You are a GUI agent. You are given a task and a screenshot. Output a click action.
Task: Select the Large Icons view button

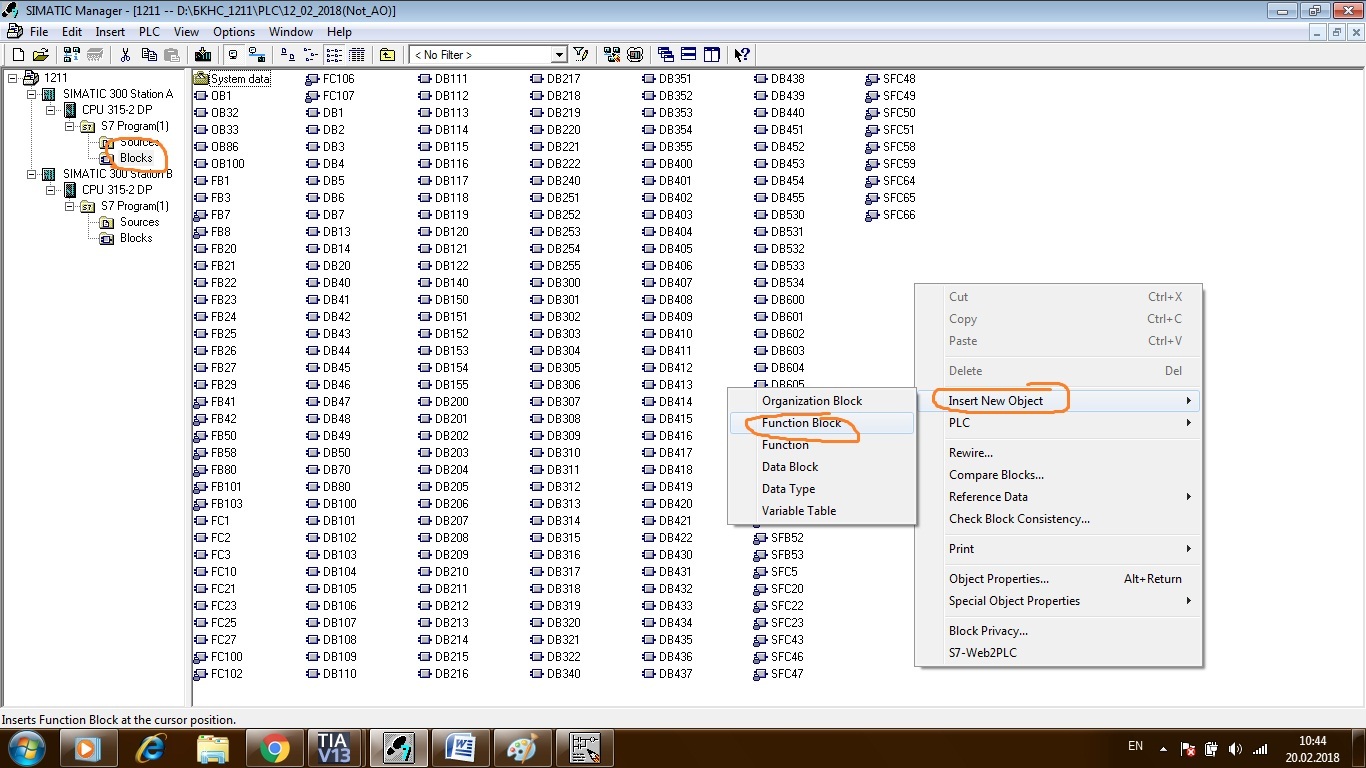pos(288,55)
